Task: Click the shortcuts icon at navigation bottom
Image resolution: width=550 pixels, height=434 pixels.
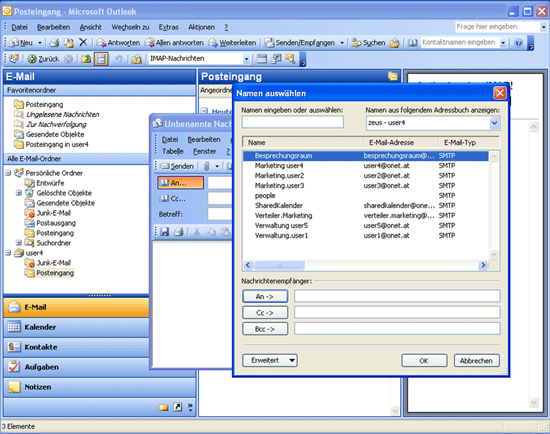Action: click(178, 407)
